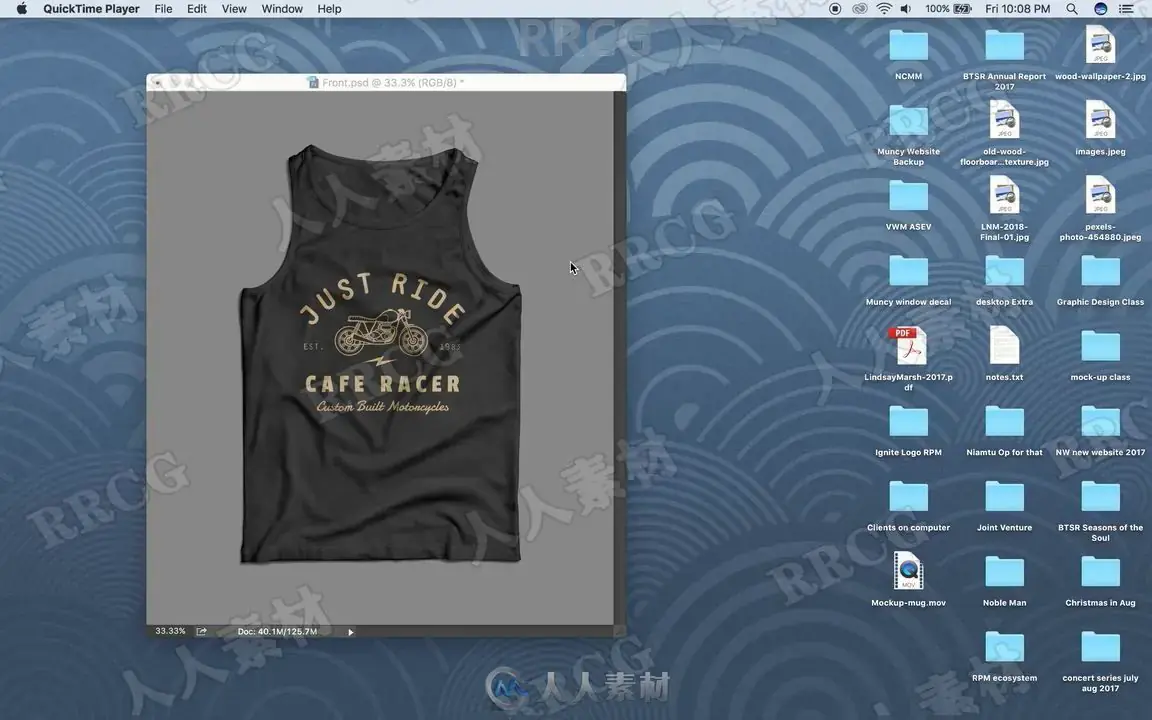The height and width of the screenshot is (720, 1152).
Task: Open the QuickTime Player menu
Action: (91, 9)
